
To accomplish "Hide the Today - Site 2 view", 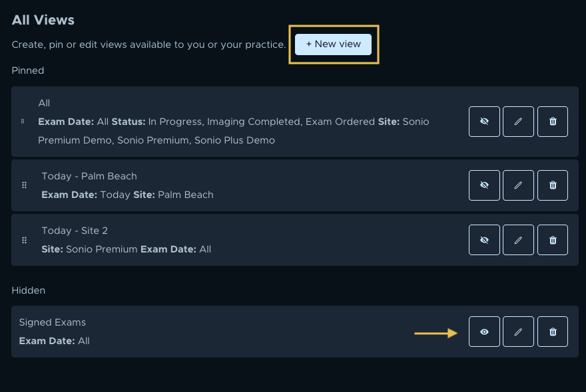I will pos(484,240).
